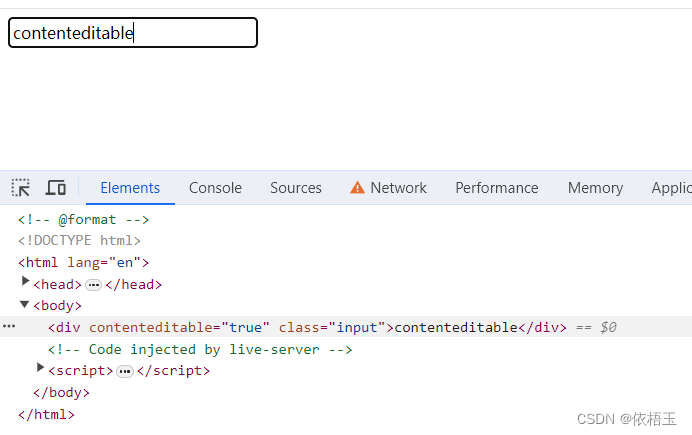Click the == $0 marker on the div row
The height and width of the screenshot is (435, 692).
click(x=596, y=327)
